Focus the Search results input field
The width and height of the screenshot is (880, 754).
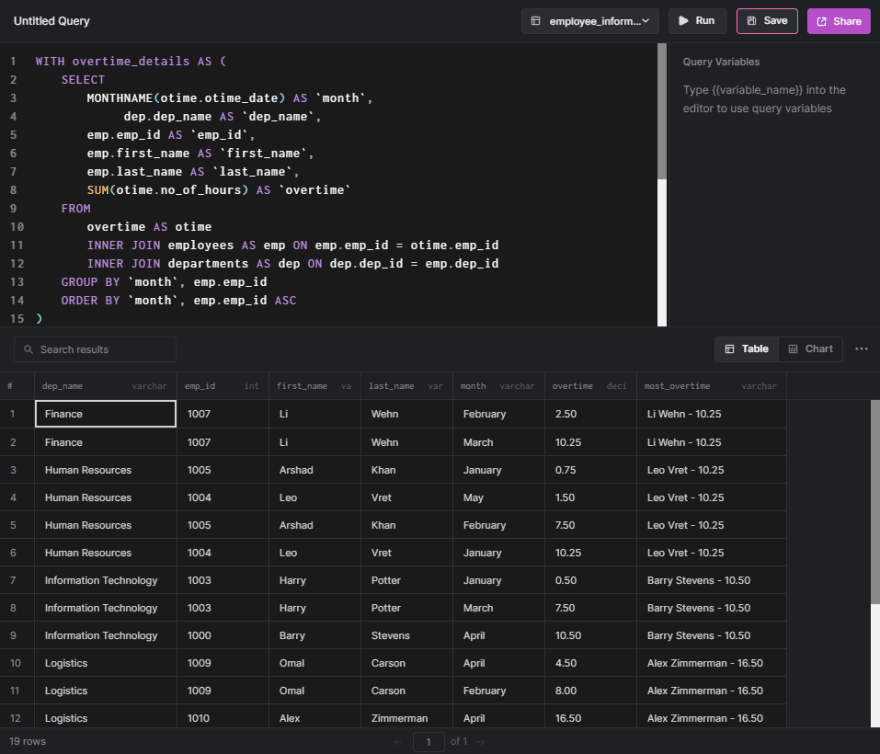(x=95, y=349)
